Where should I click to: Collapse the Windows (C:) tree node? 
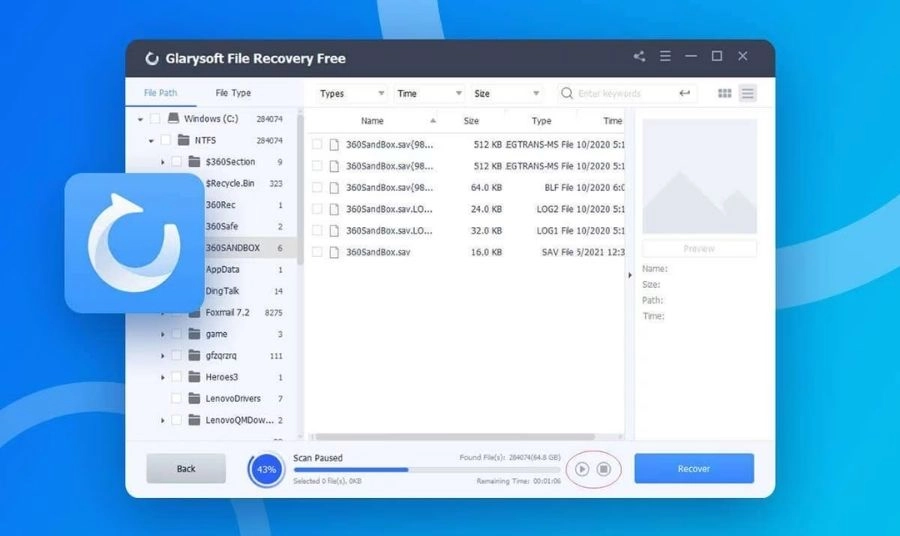(x=140, y=119)
